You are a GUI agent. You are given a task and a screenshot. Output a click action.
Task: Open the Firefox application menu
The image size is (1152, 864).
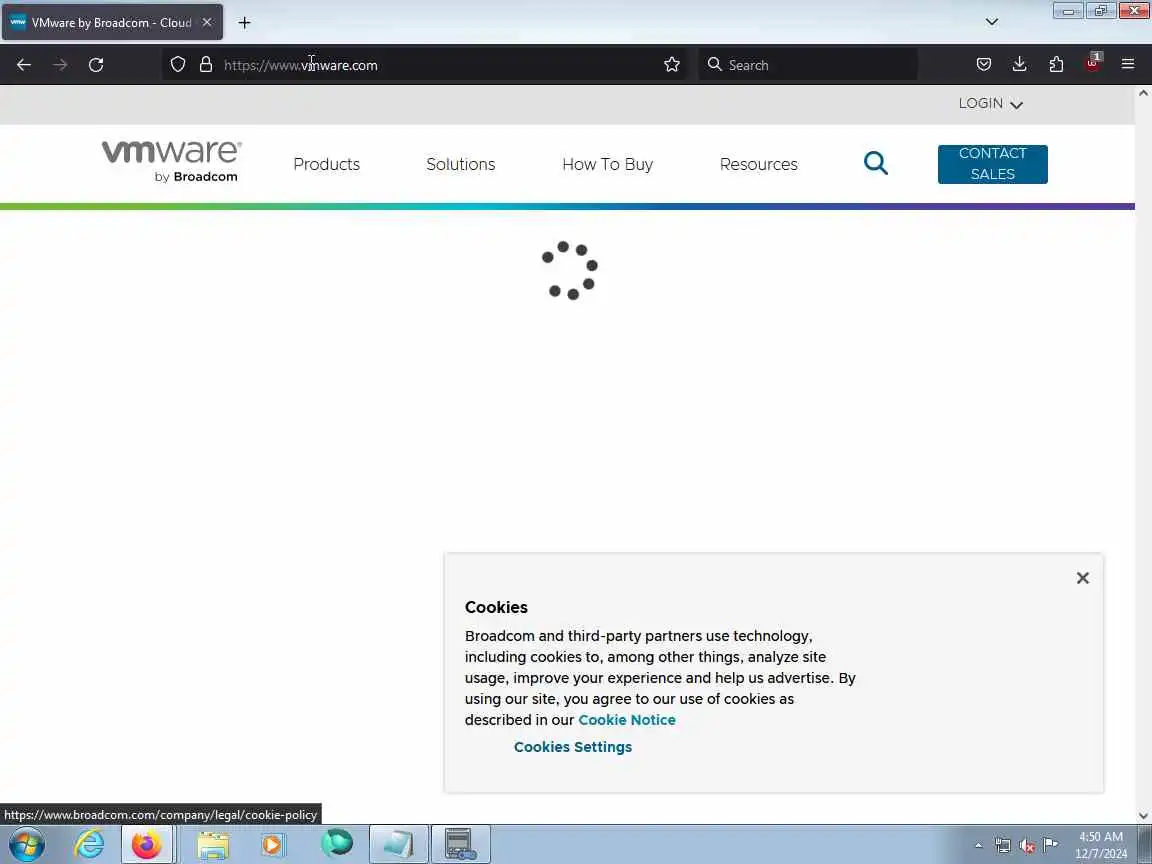1128,65
